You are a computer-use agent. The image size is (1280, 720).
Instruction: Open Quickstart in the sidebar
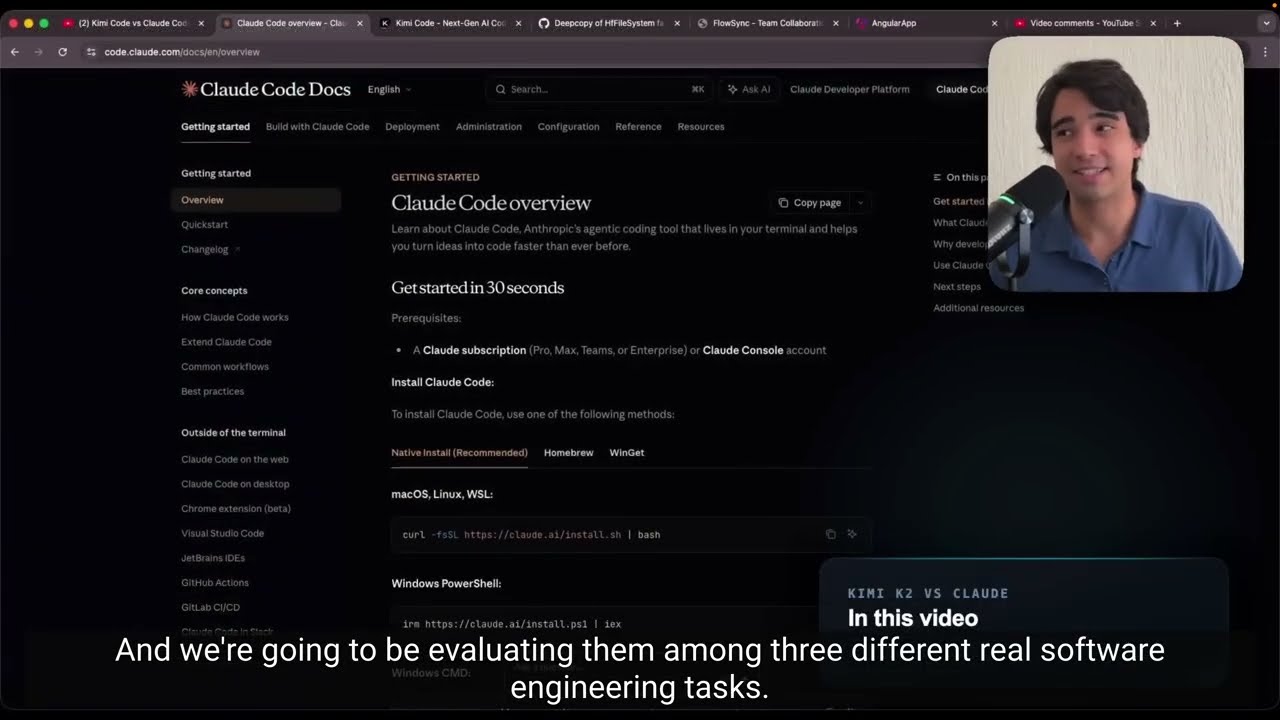point(204,225)
